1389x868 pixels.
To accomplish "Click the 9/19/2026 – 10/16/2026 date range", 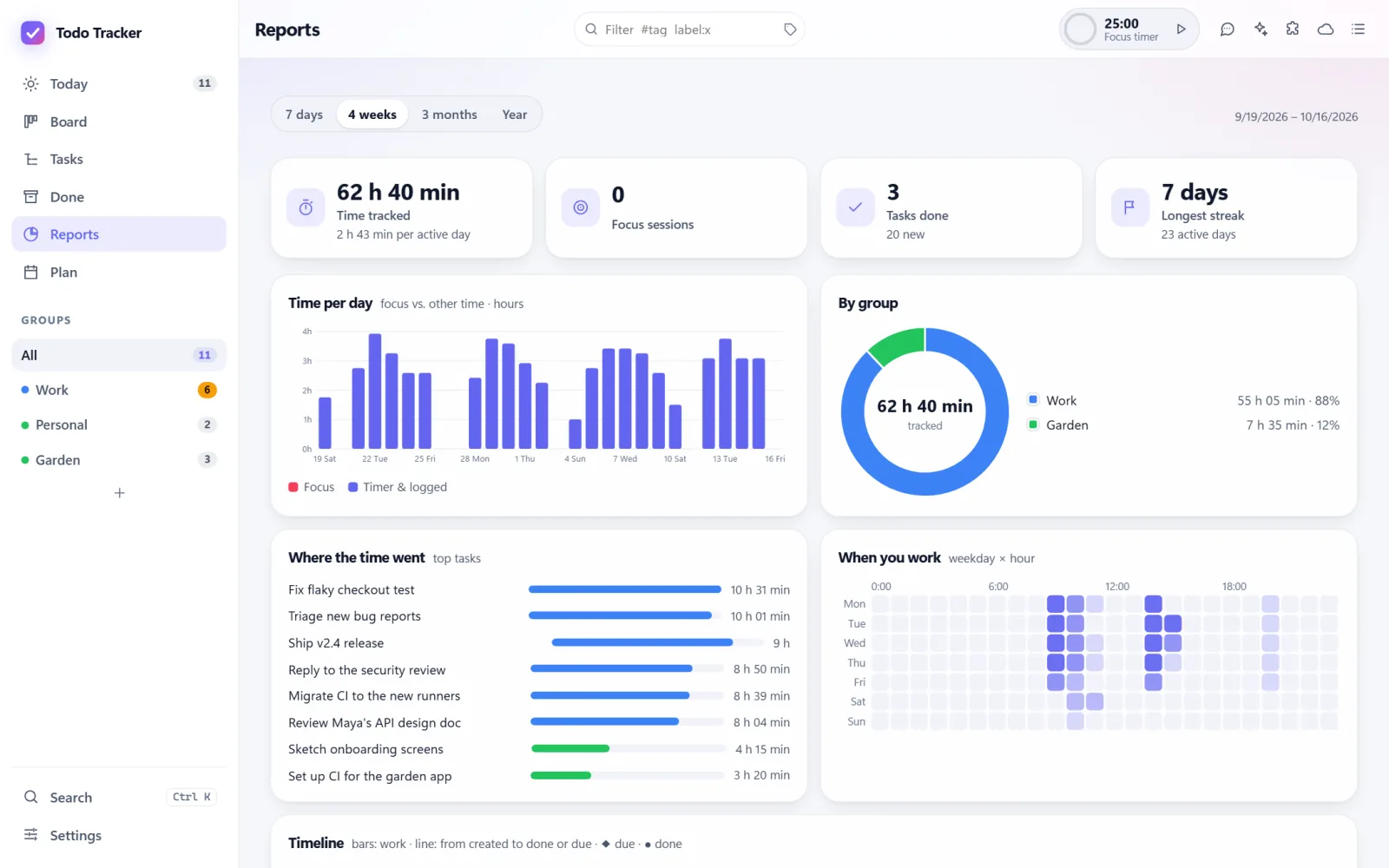I will 1296,116.
